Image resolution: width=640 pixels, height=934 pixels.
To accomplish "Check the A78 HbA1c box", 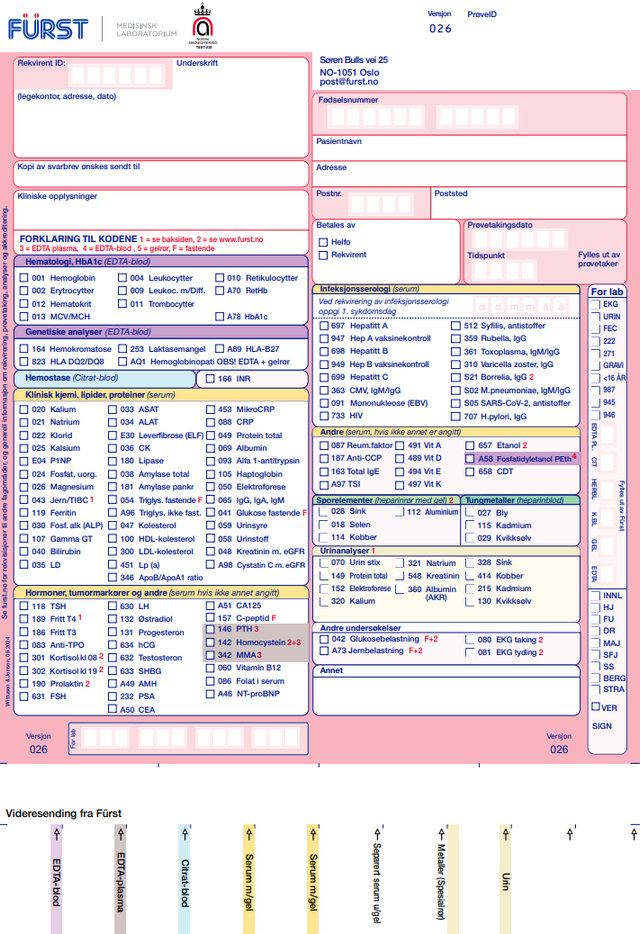I will (220, 316).
